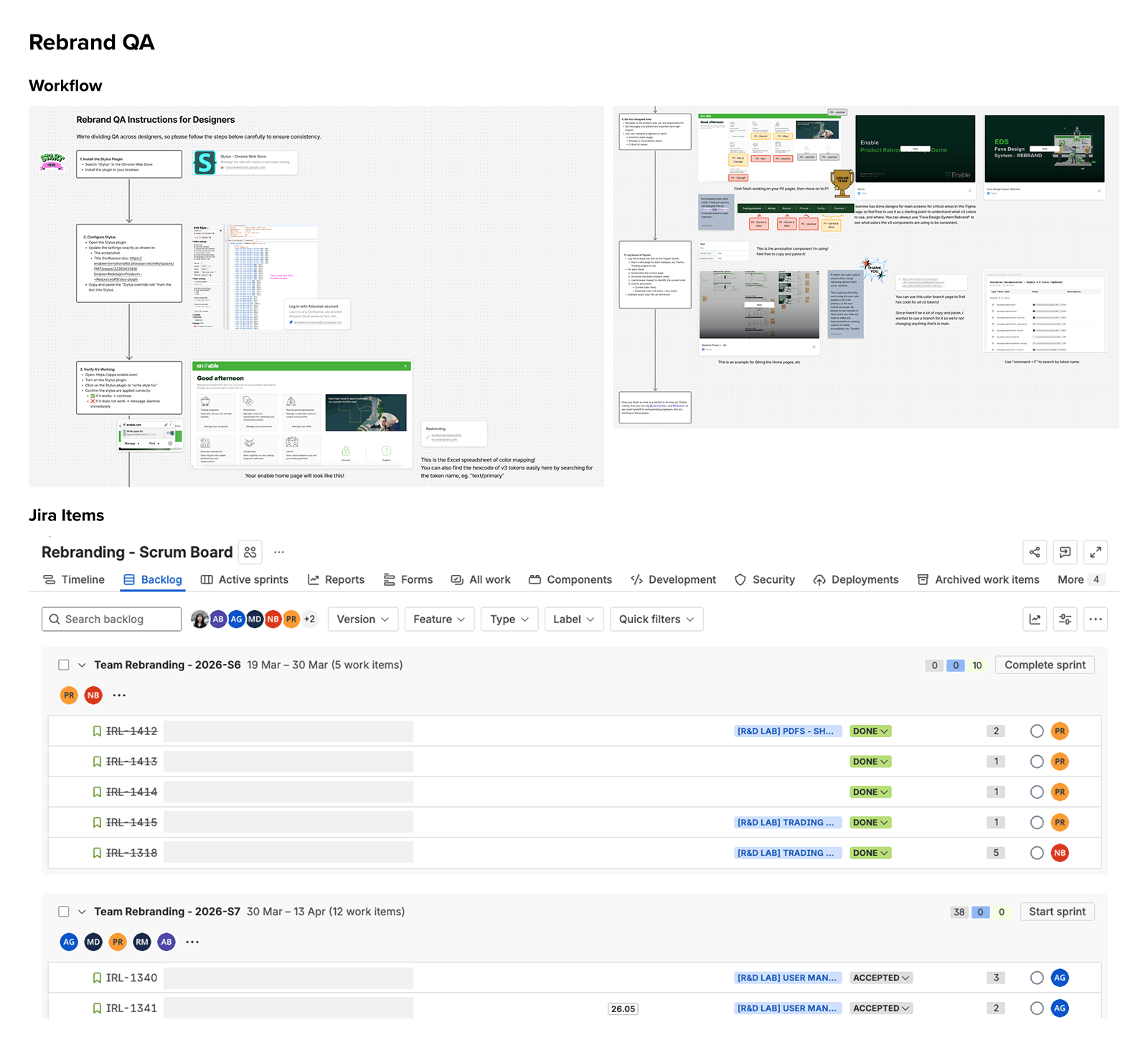
Task: Click the status circle on IRL-1412
Action: 1037,731
